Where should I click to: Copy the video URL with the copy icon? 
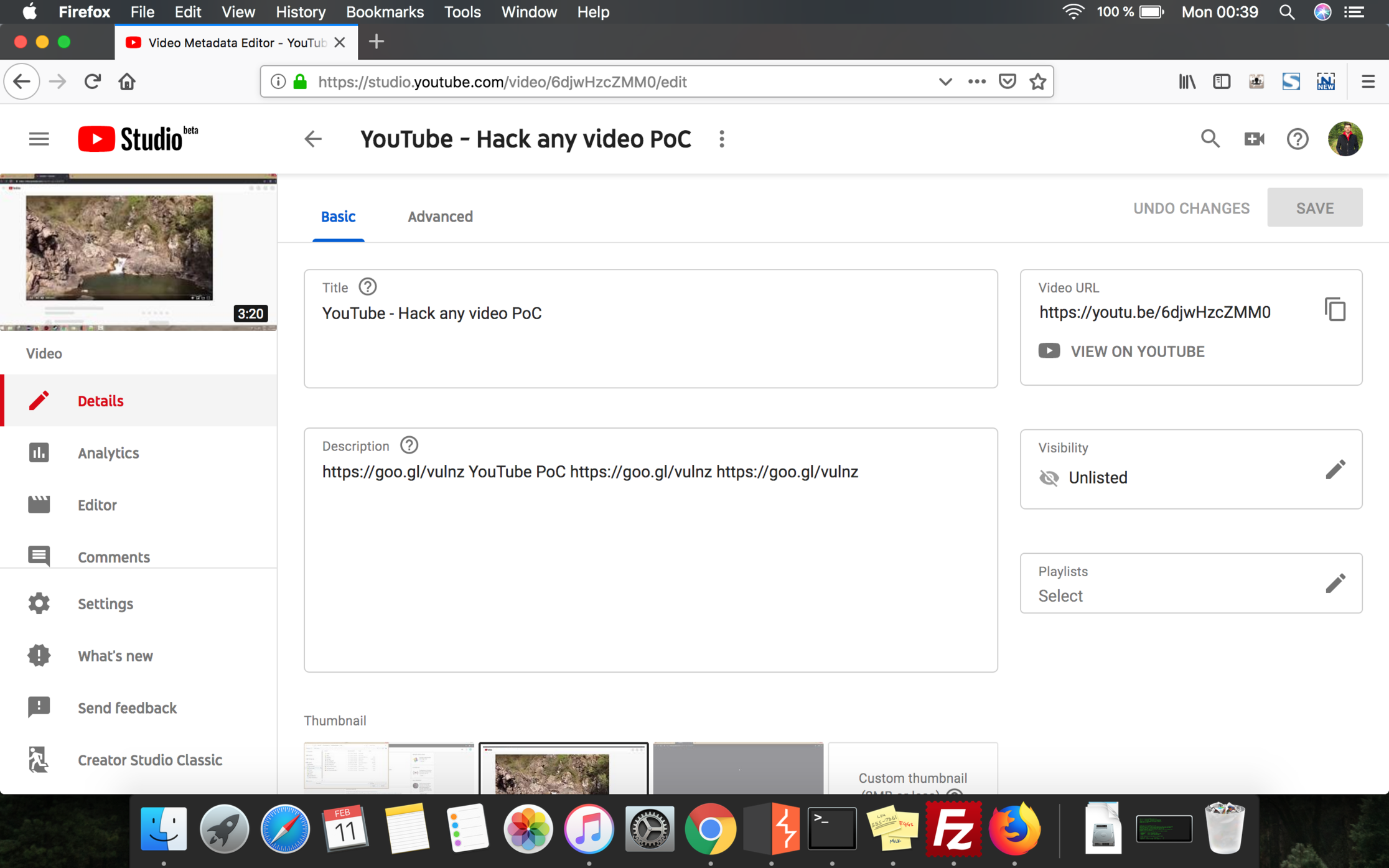click(x=1335, y=309)
